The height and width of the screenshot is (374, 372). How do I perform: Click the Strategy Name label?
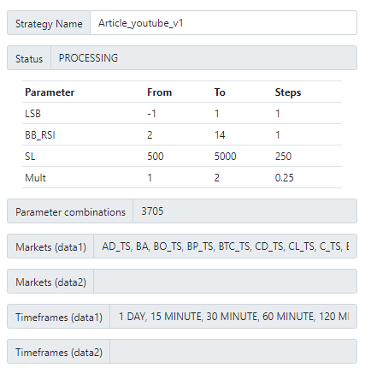pyautogui.click(x=49, y=23)
